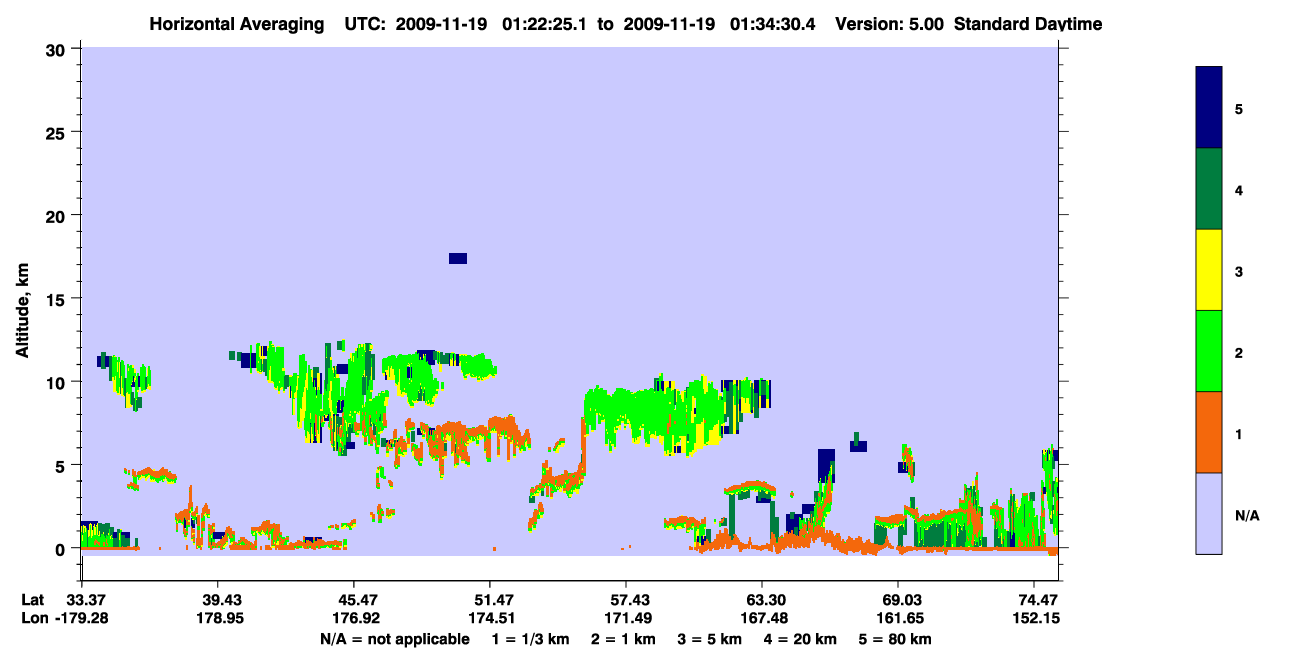The width and height of the screenshot is (1300, 667).
Task: Click the 'Horizontal Averaging' title text
Action: pos(237,24)
